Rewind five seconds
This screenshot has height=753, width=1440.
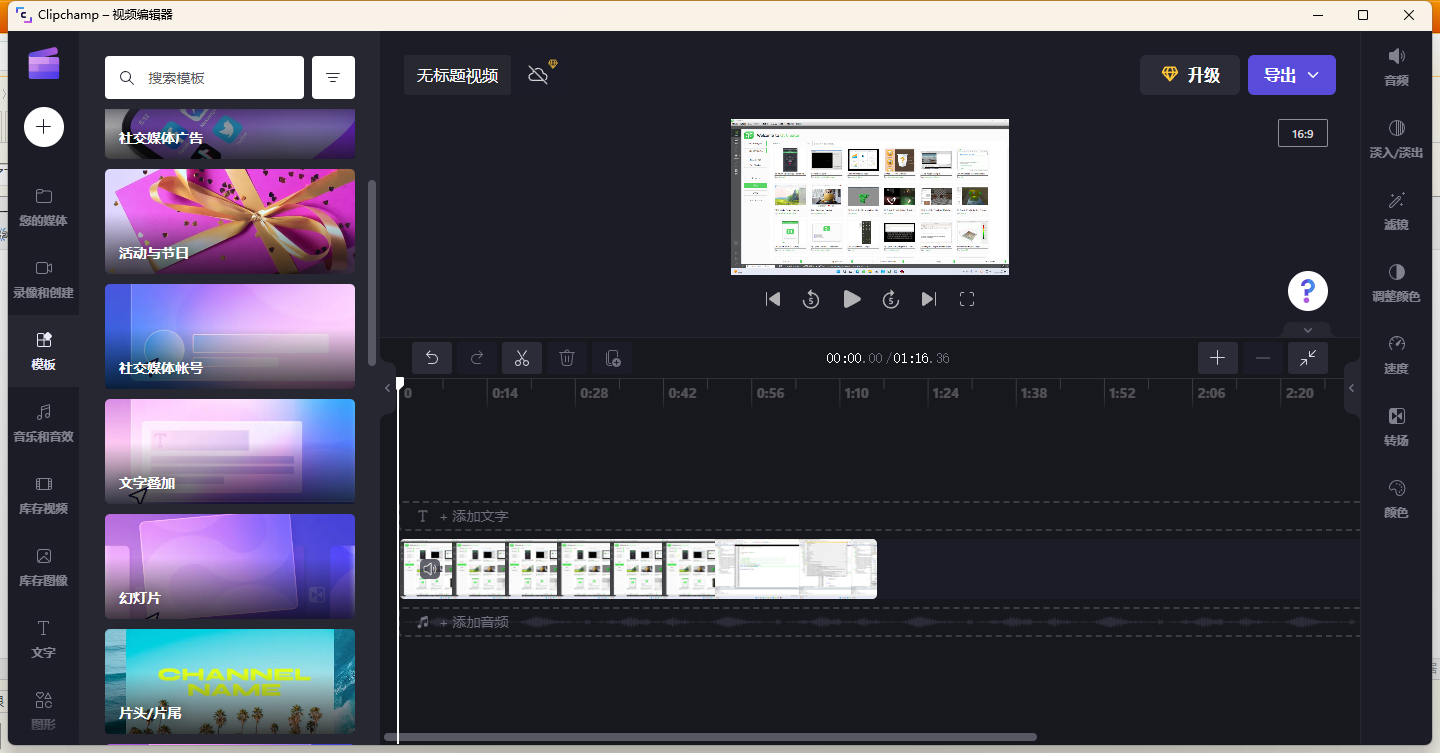pyautogui.click(x=811, y=299)
